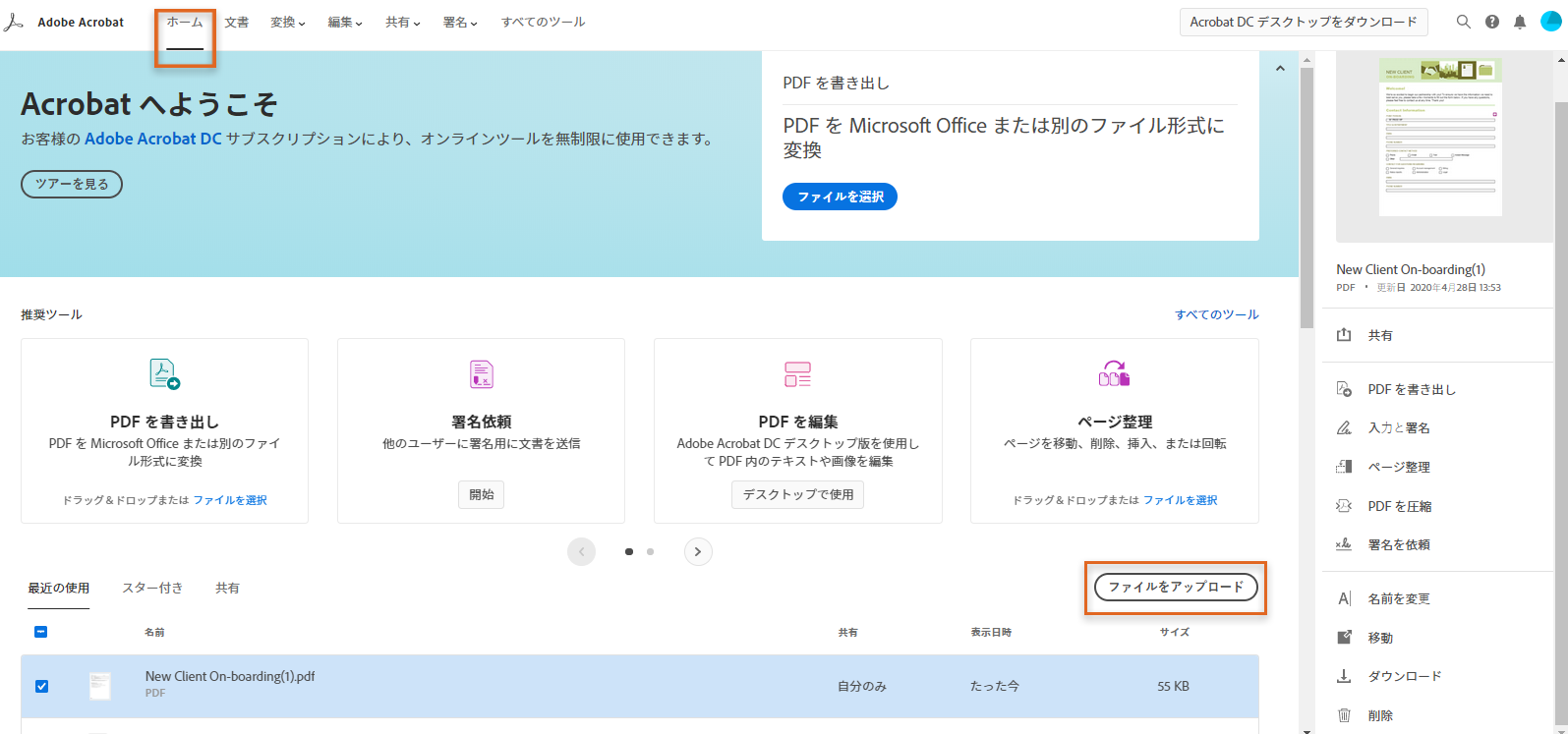The image size is (1568, 734).
Task: Click the PDF export tool card icon
Action: point(164,374)
